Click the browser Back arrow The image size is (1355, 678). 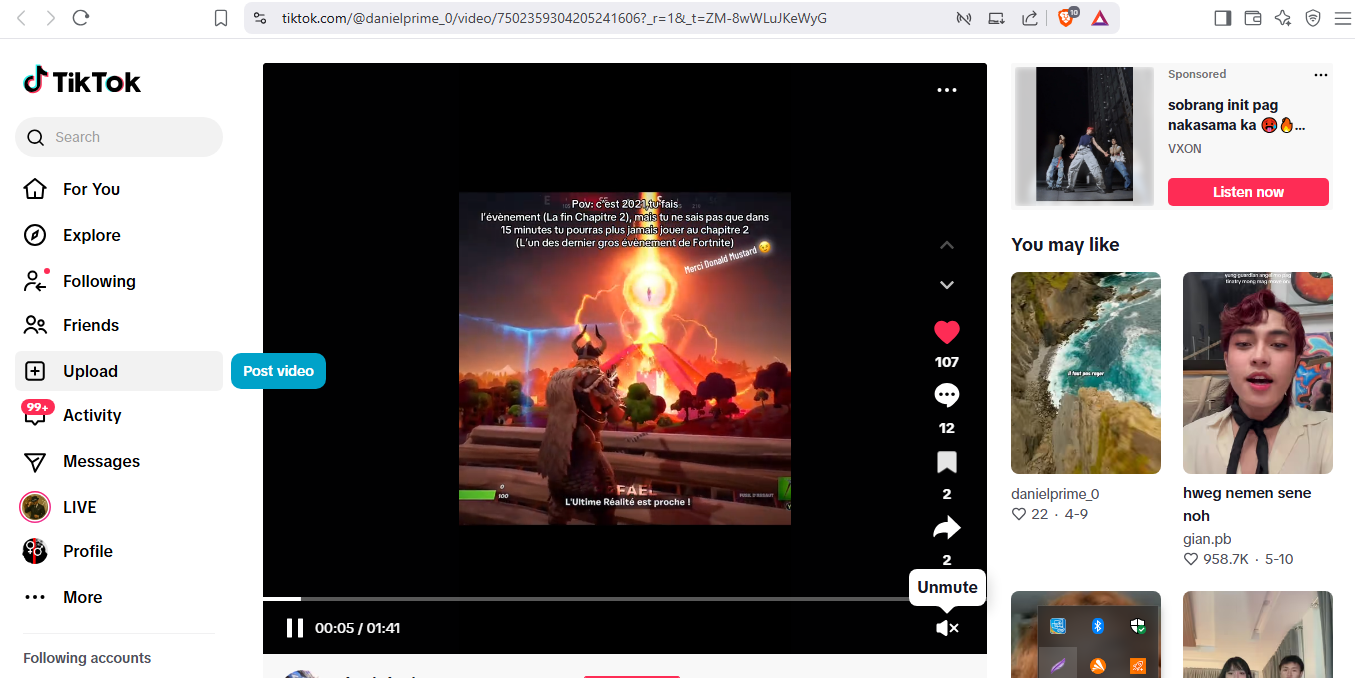coord(21,18)
